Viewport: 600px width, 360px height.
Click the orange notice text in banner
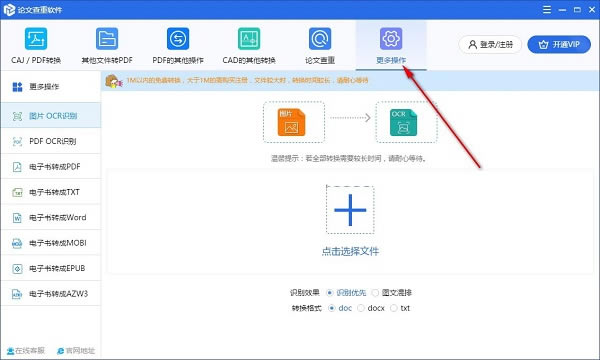(x=247, y=81)
